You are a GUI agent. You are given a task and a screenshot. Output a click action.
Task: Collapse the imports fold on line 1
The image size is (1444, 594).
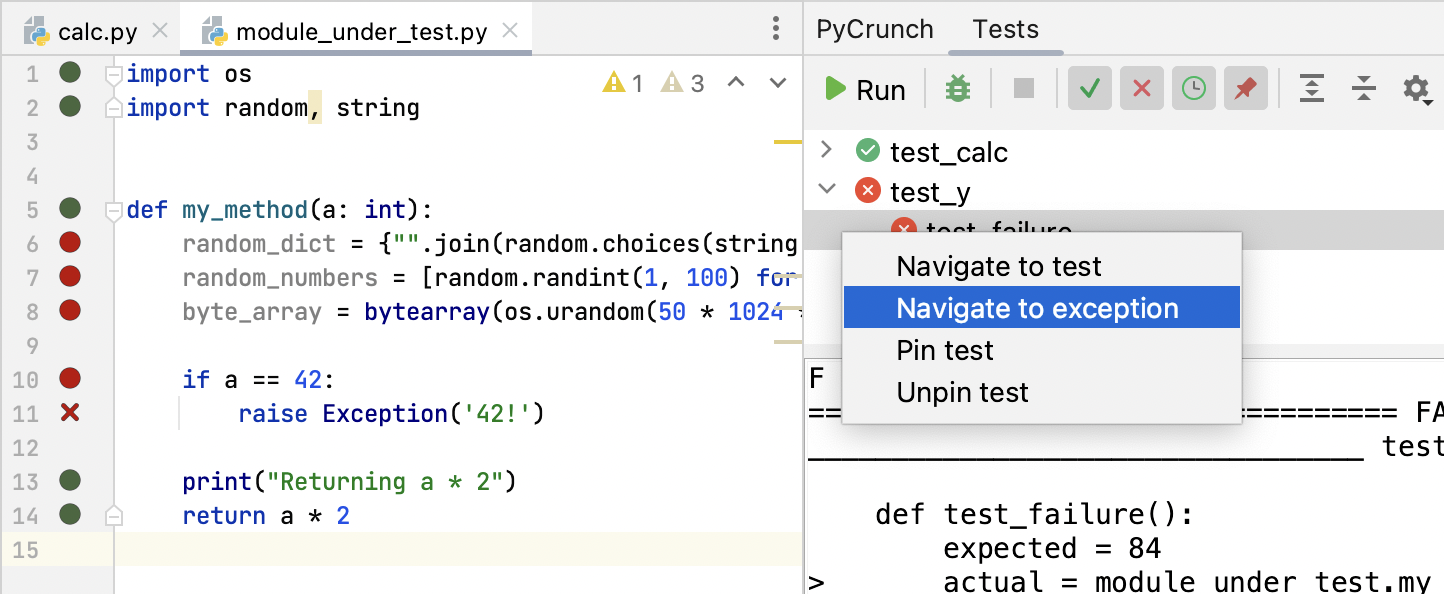pyautogui.click(x=114, y=74)
